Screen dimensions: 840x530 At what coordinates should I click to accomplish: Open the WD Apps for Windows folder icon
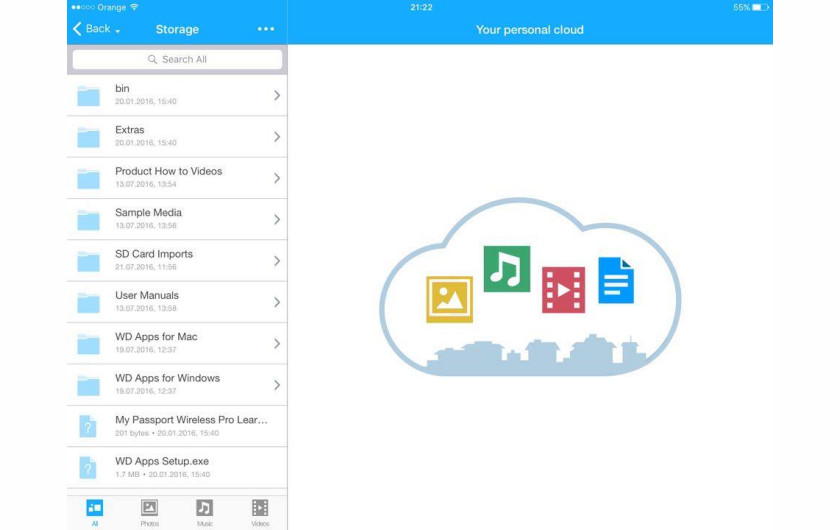click(x=88, y=385)
